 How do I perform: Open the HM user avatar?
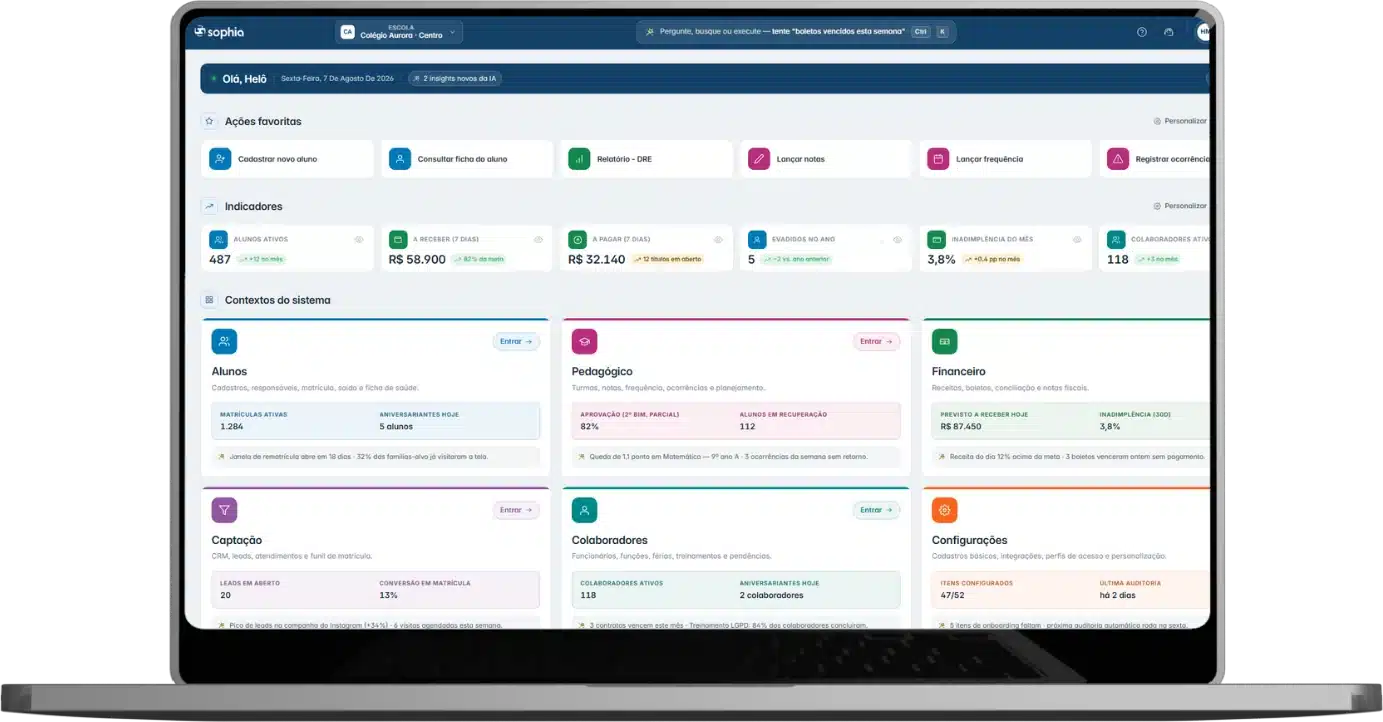point(1204,32)
